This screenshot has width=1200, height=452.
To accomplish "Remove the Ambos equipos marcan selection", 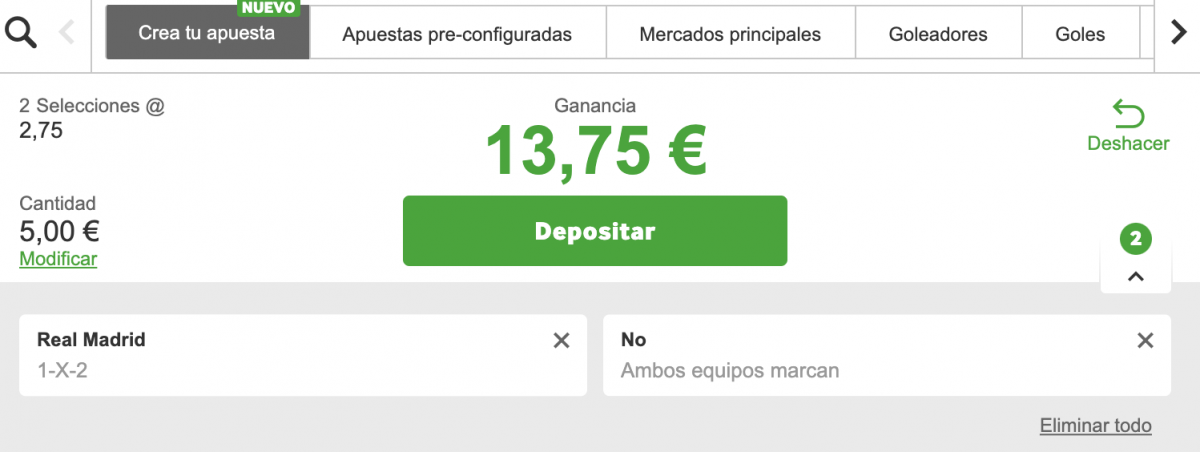I will pyautogui.click(x=1146, y=341).
